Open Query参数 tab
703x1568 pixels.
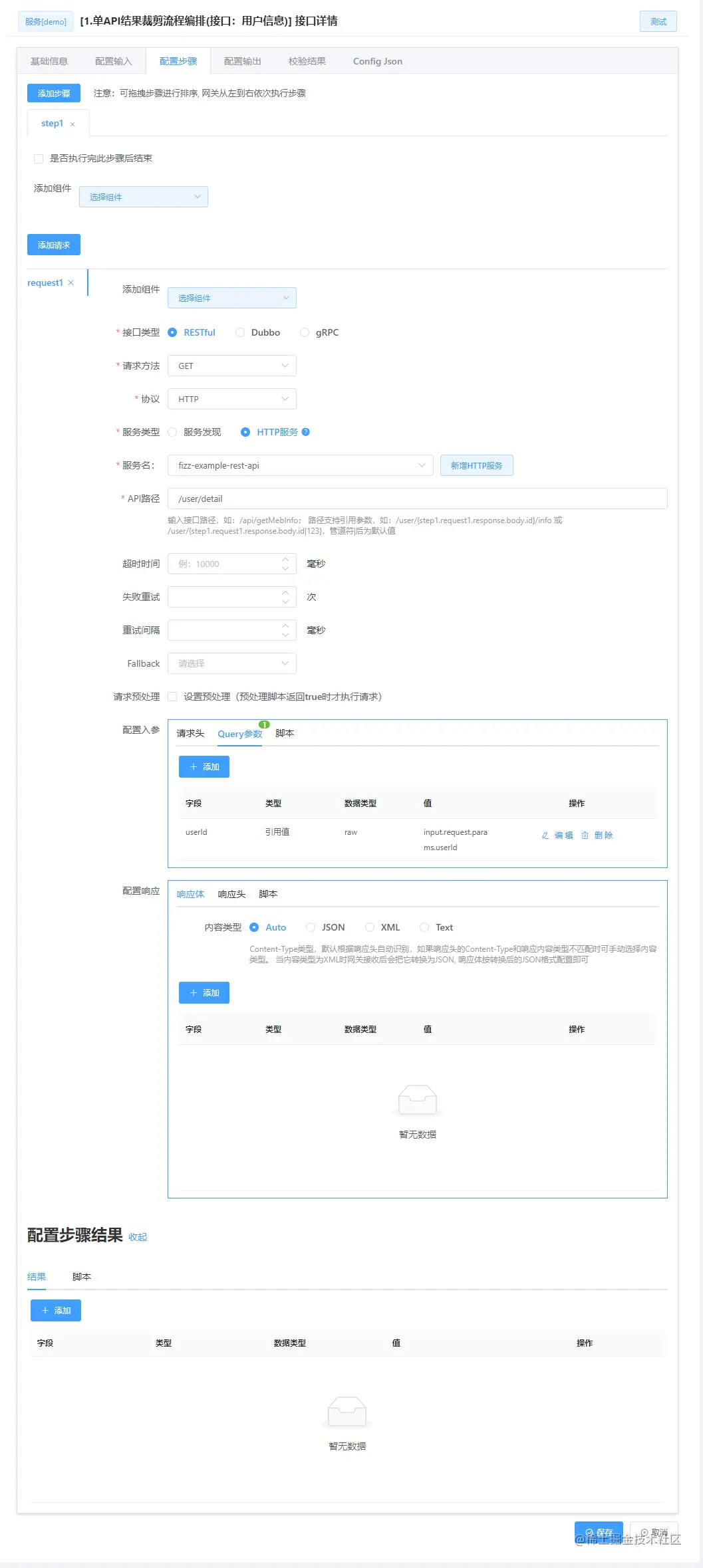click(x=240, y=734)
